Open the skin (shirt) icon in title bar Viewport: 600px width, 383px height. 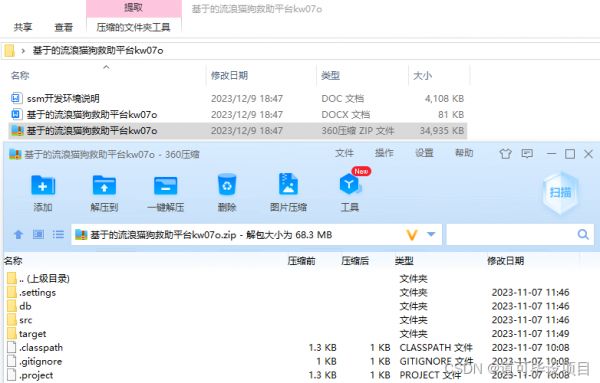coord(505,154)
